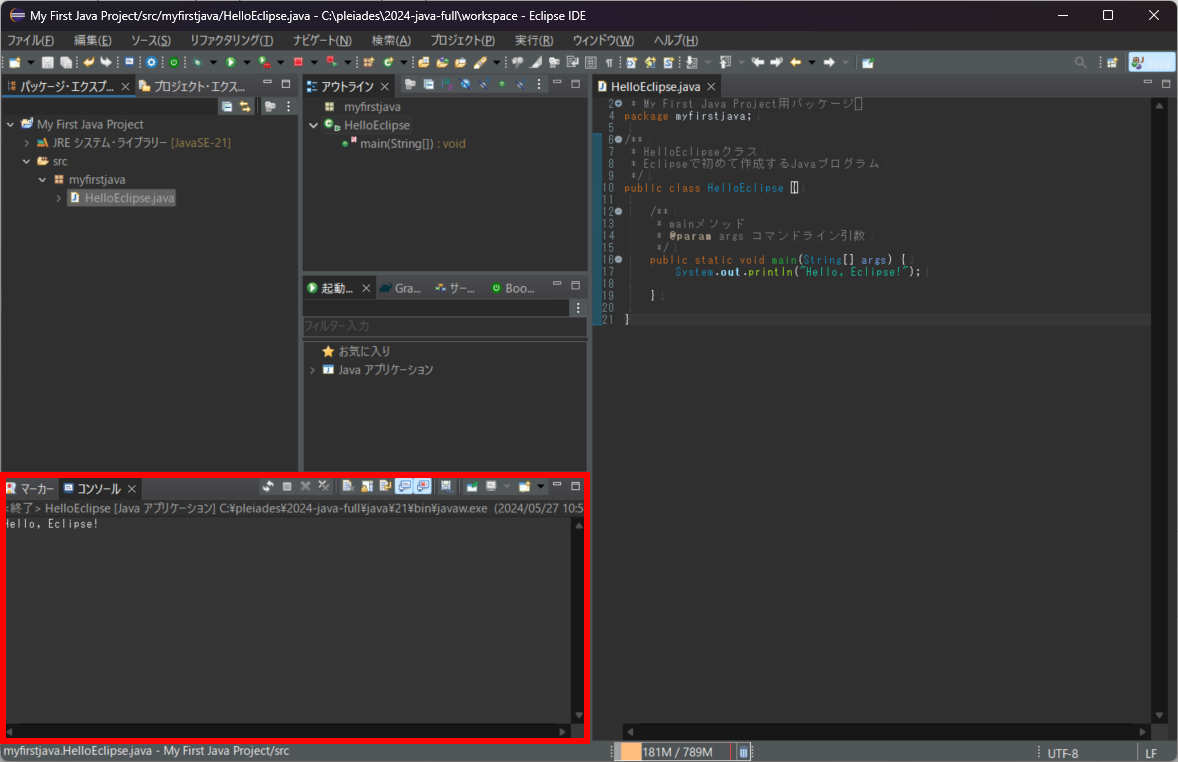Image resolution: width=1178 pixels, height=762 pixels.
Task: Open the Outline view three-dot menu
Action: [539, 84]
